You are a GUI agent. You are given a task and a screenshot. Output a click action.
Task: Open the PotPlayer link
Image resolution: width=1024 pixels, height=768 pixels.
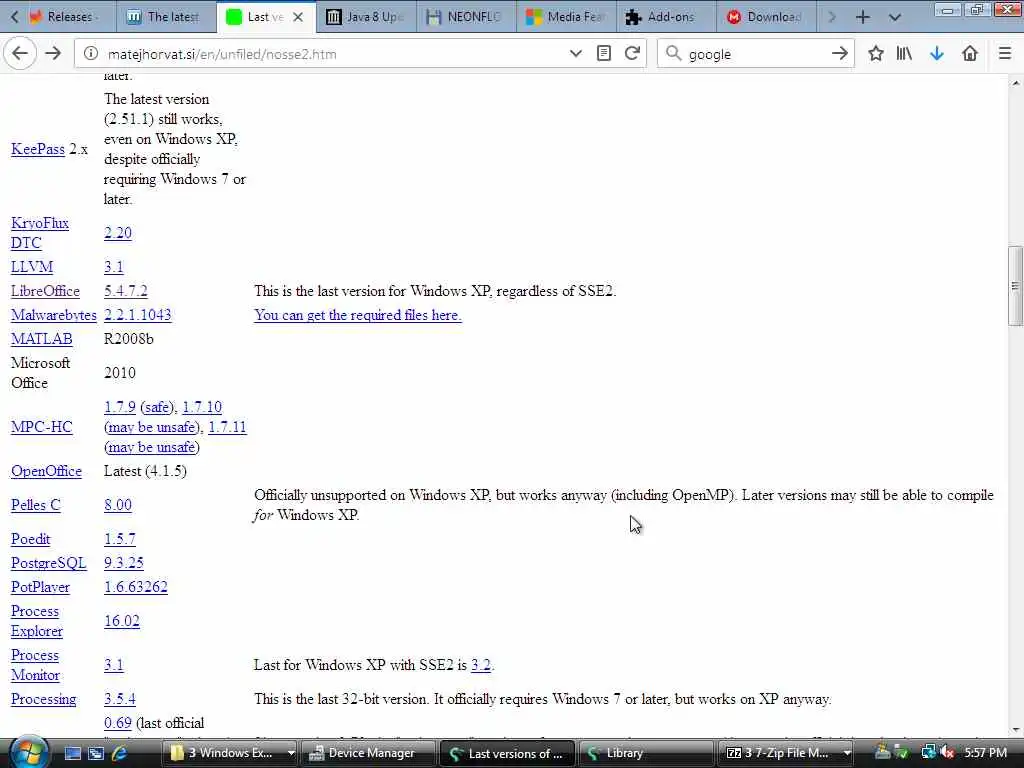coord(40,588)
